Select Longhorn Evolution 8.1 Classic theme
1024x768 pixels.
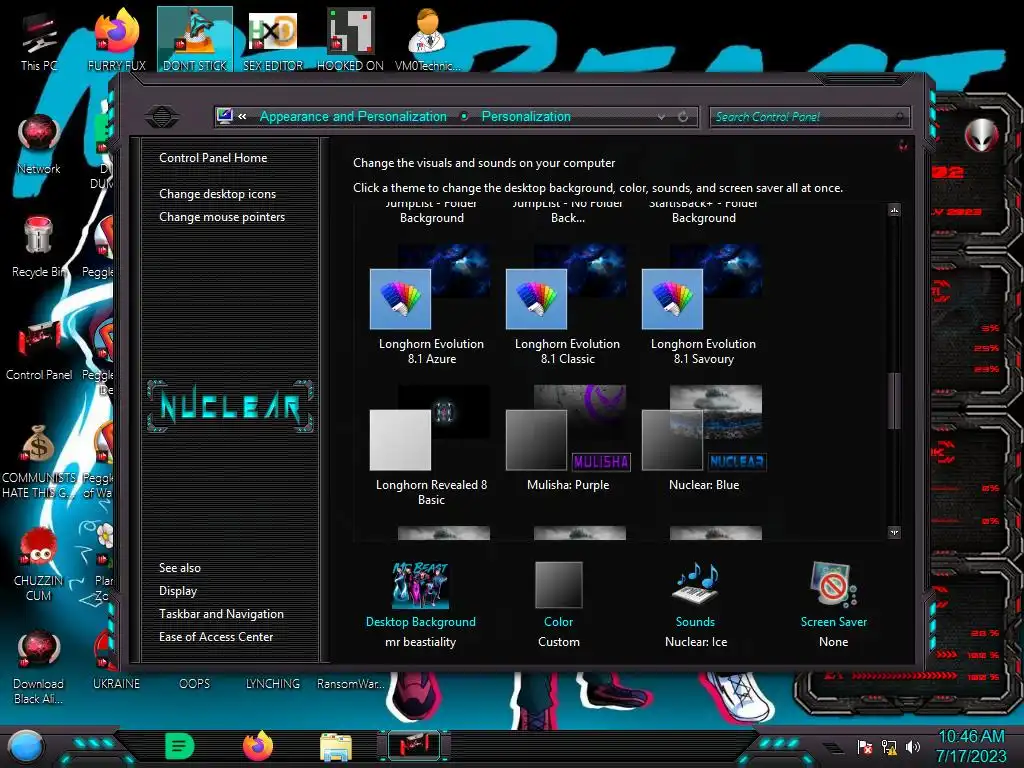pos(567,304)
